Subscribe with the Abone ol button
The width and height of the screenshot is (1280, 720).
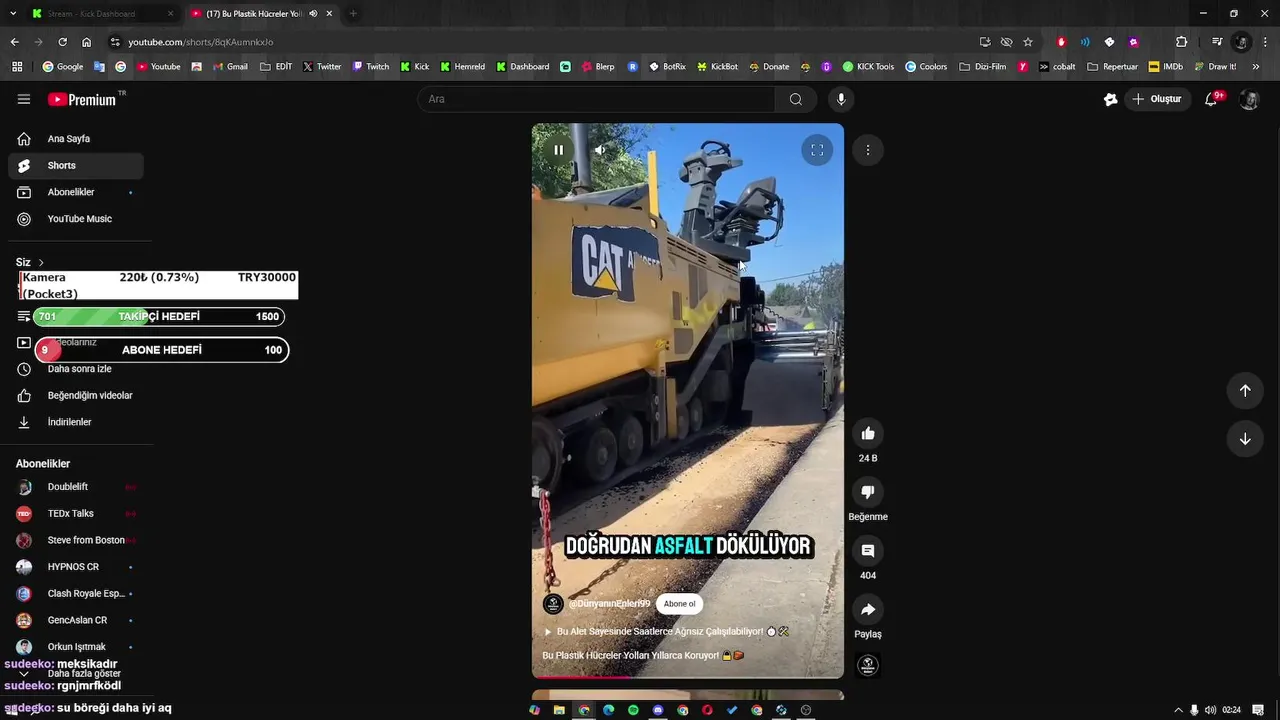coord(679,604)
